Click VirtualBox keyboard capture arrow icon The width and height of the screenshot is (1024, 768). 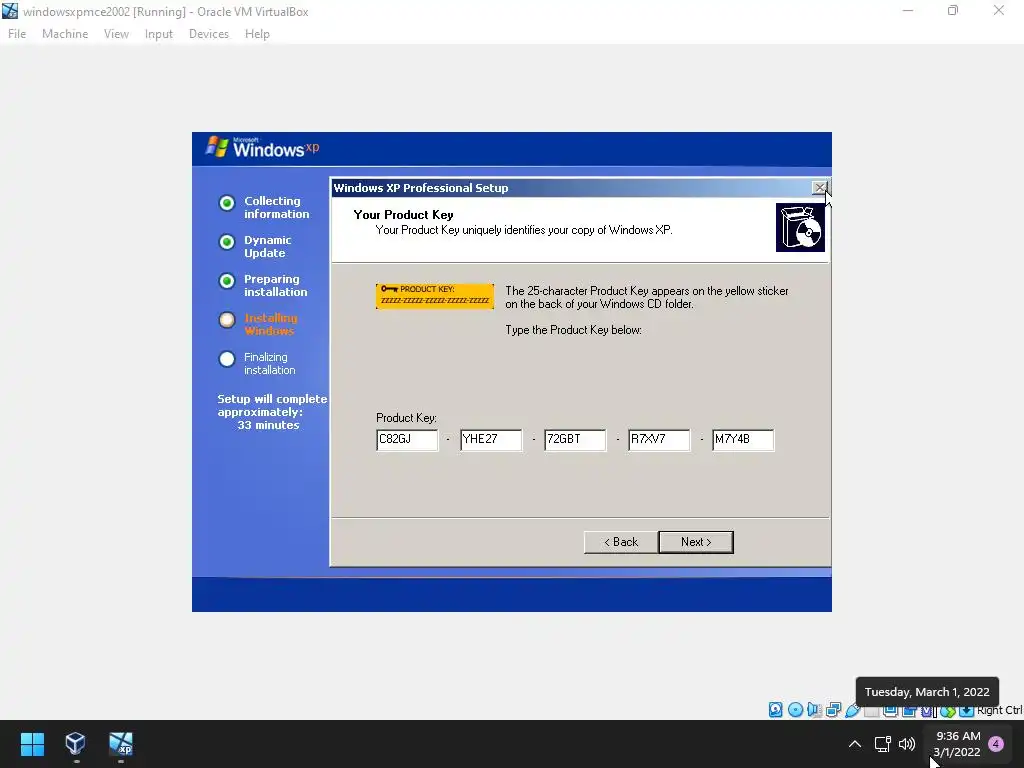tap(967, 711)
